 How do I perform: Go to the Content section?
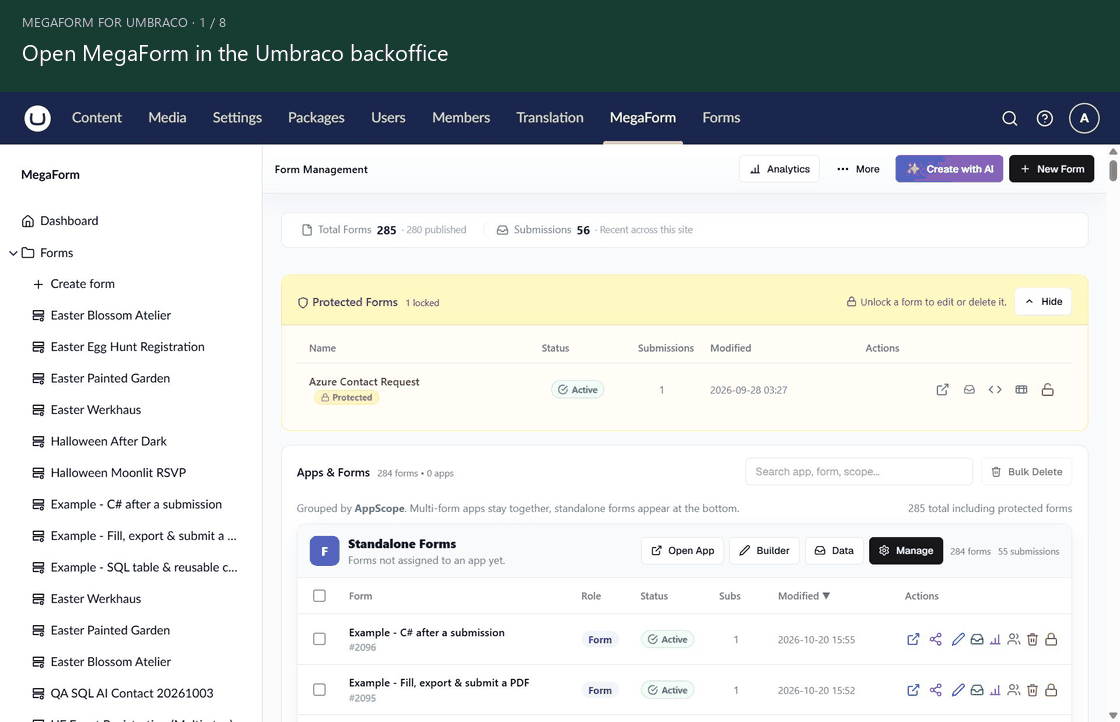(96, 118)
